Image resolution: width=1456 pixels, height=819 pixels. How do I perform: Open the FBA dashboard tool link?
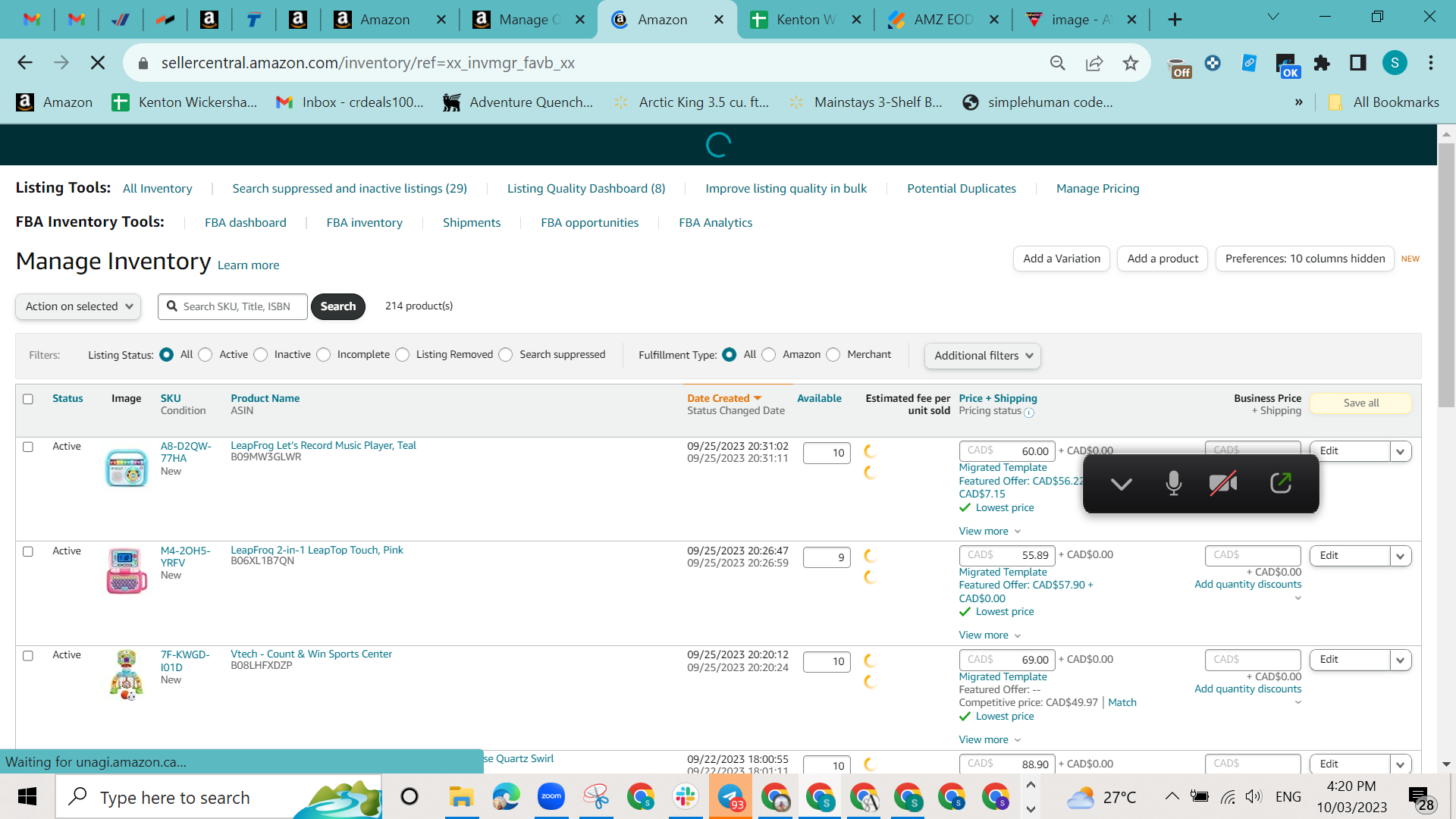(x=246, y=222)
